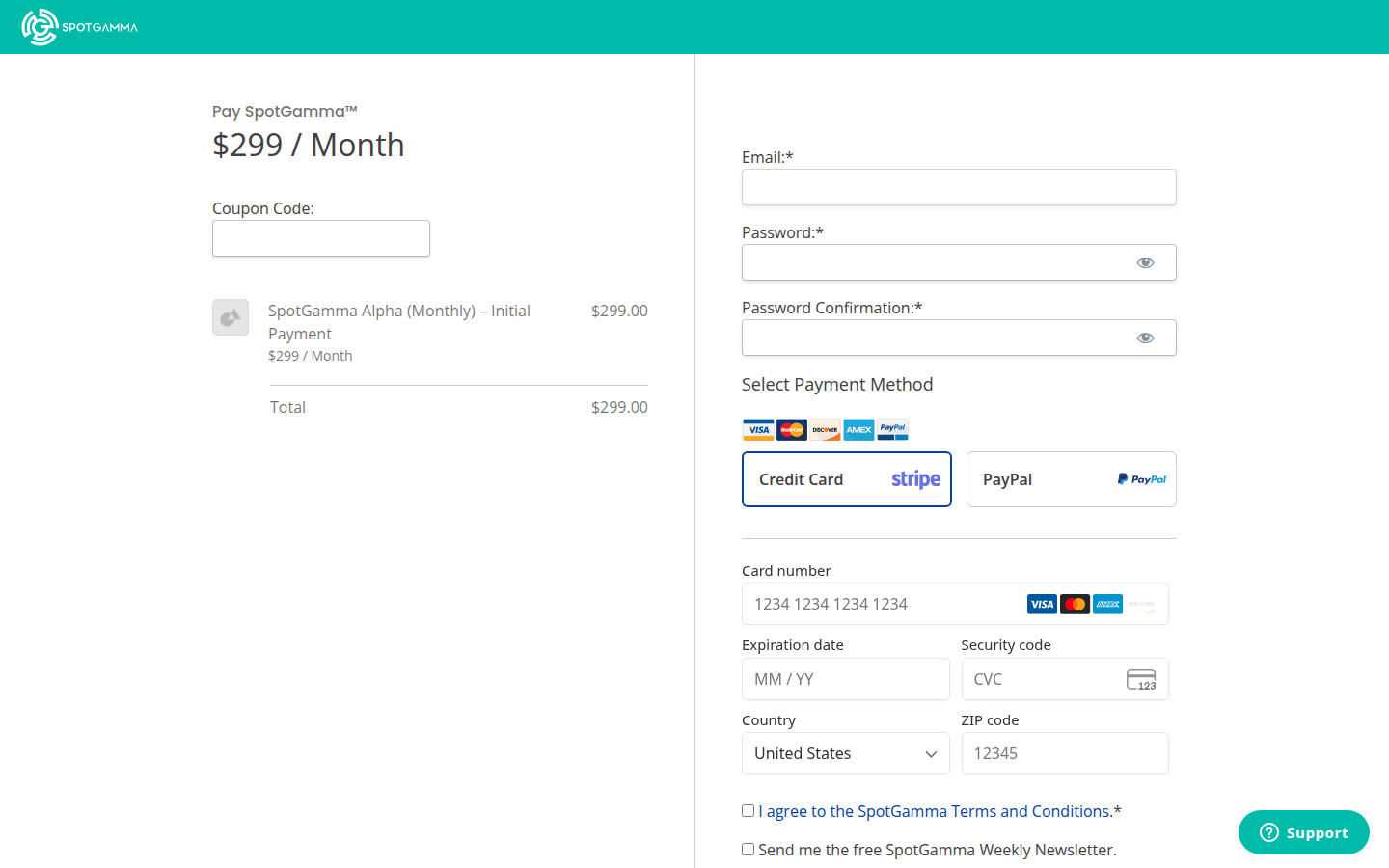This screenshot has width=1389, height=868.
Task: Check the Terms and Conditions agreement box
Action: coord(748,811)
